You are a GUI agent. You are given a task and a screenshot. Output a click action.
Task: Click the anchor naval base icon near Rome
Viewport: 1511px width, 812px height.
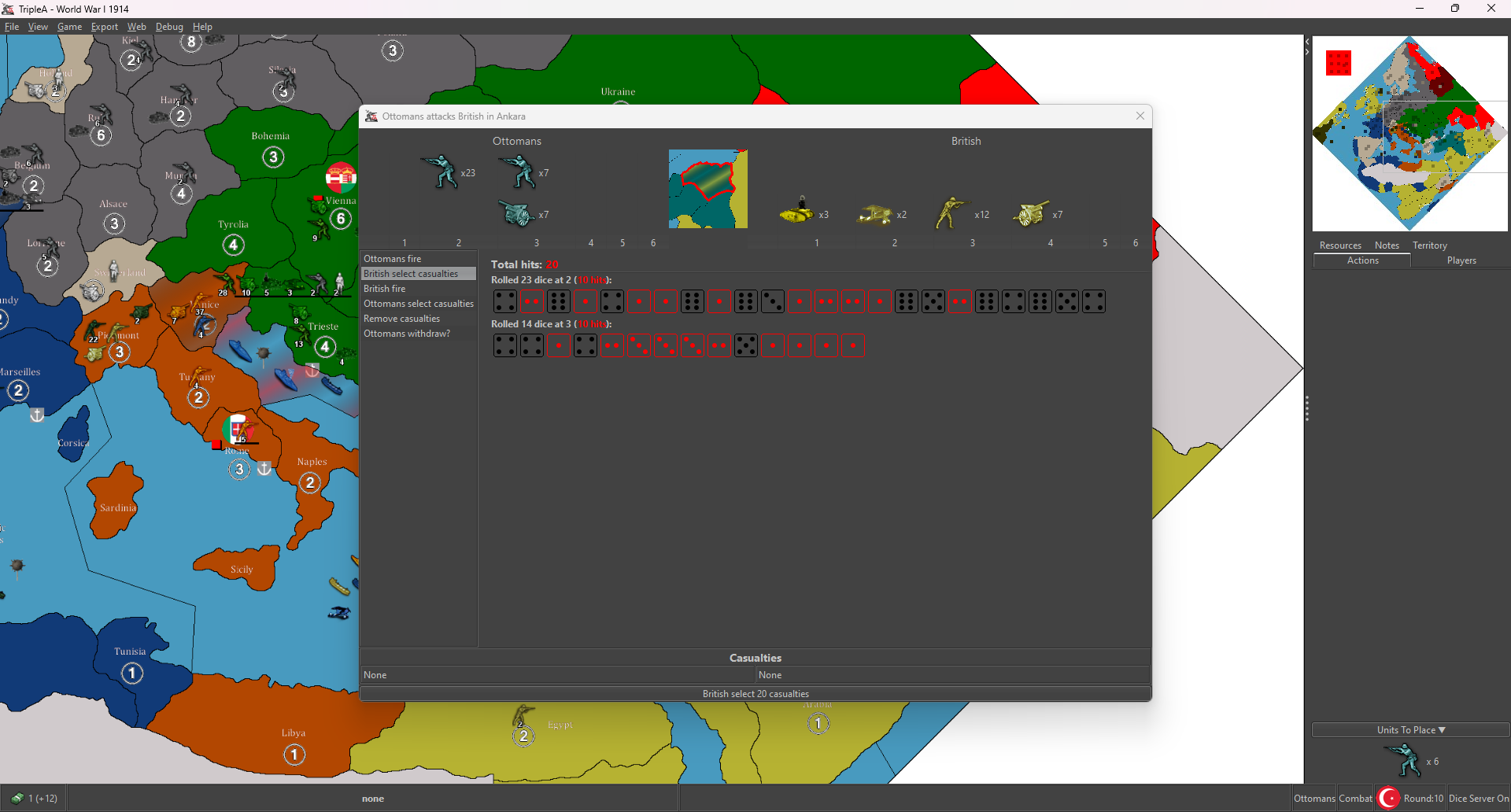tap(265, 468)
